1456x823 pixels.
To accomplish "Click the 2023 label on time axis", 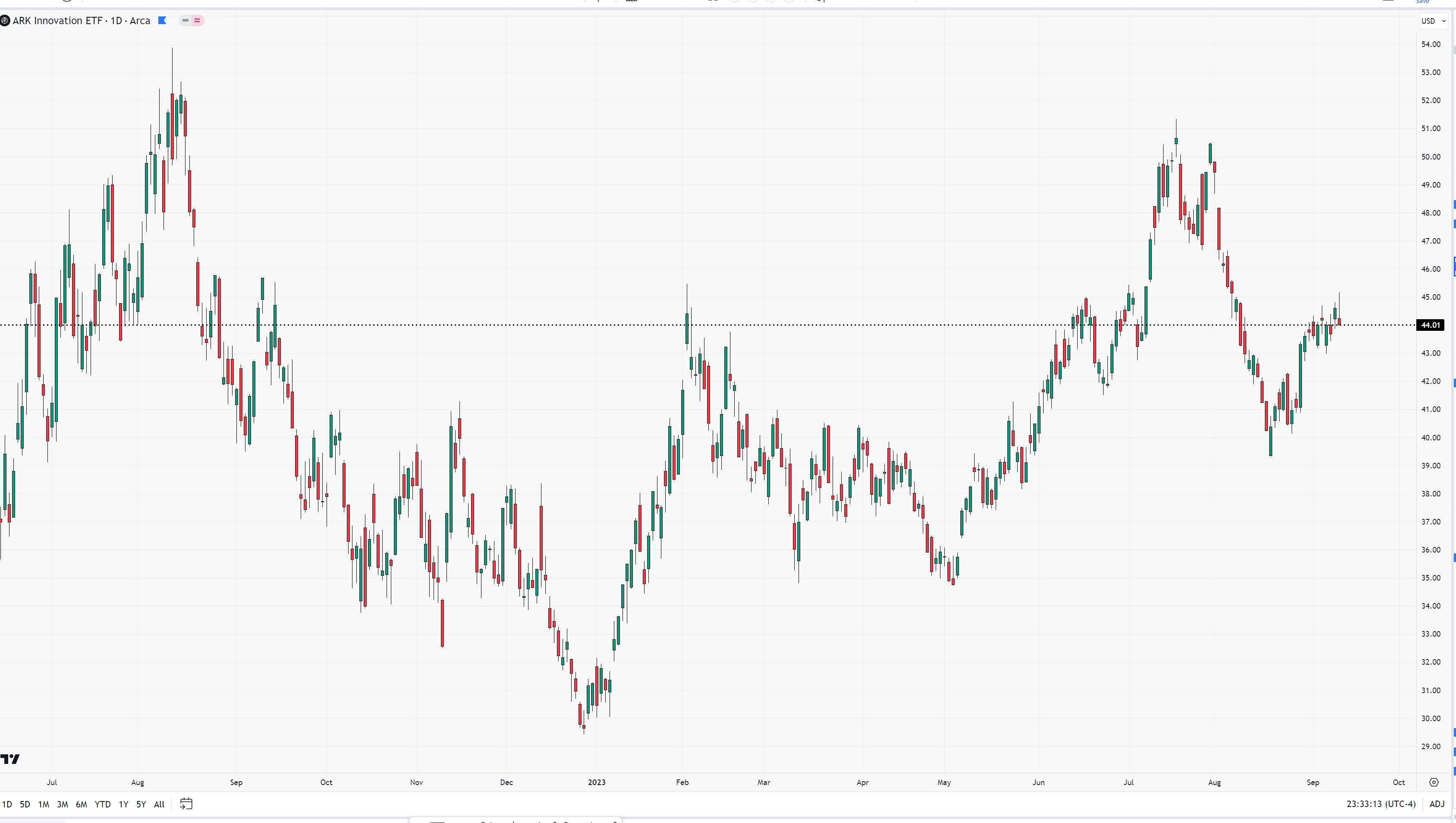I will click(x=596, y=782).
